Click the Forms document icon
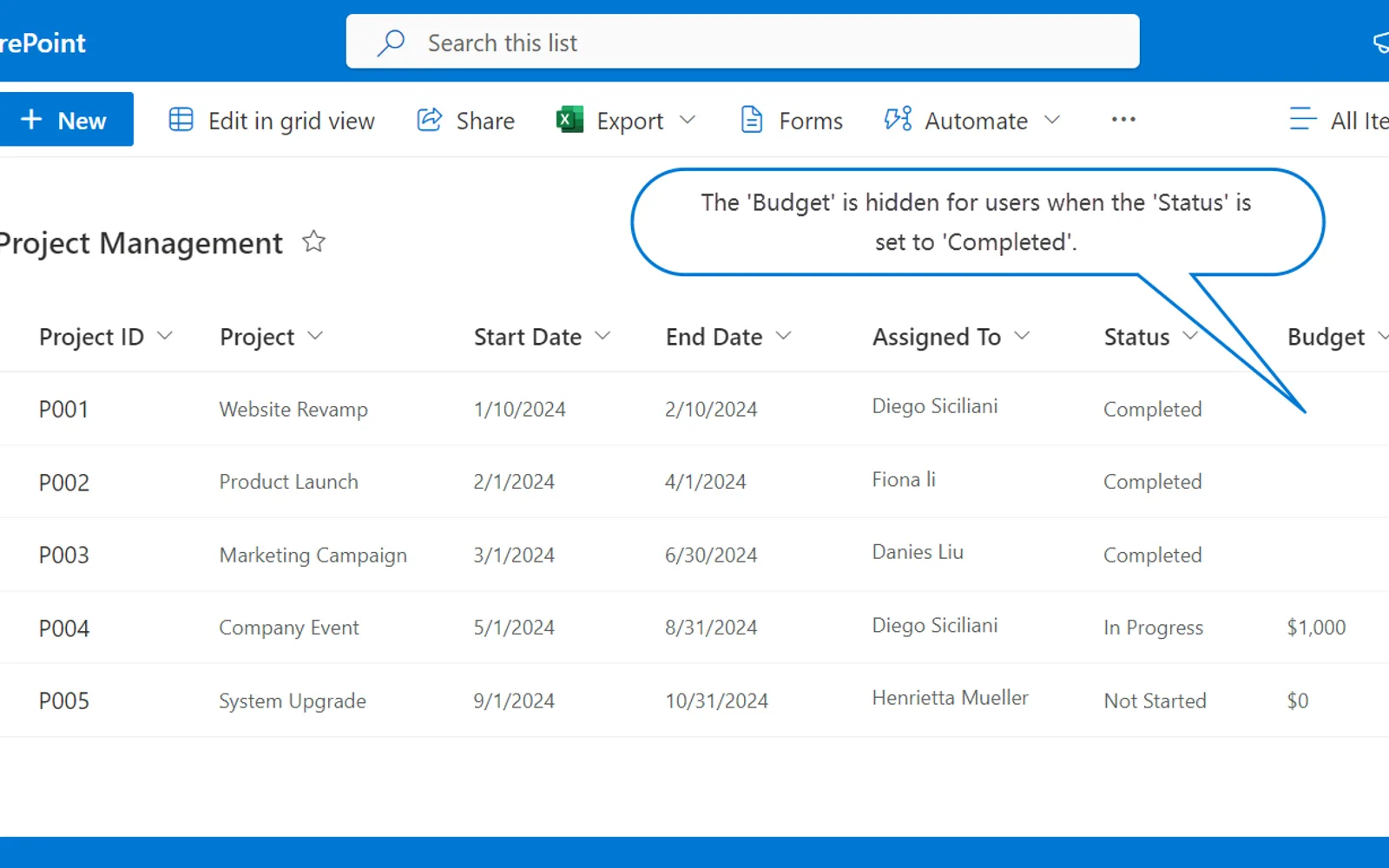Screen dimensions: 1389x868 point(752,120)
